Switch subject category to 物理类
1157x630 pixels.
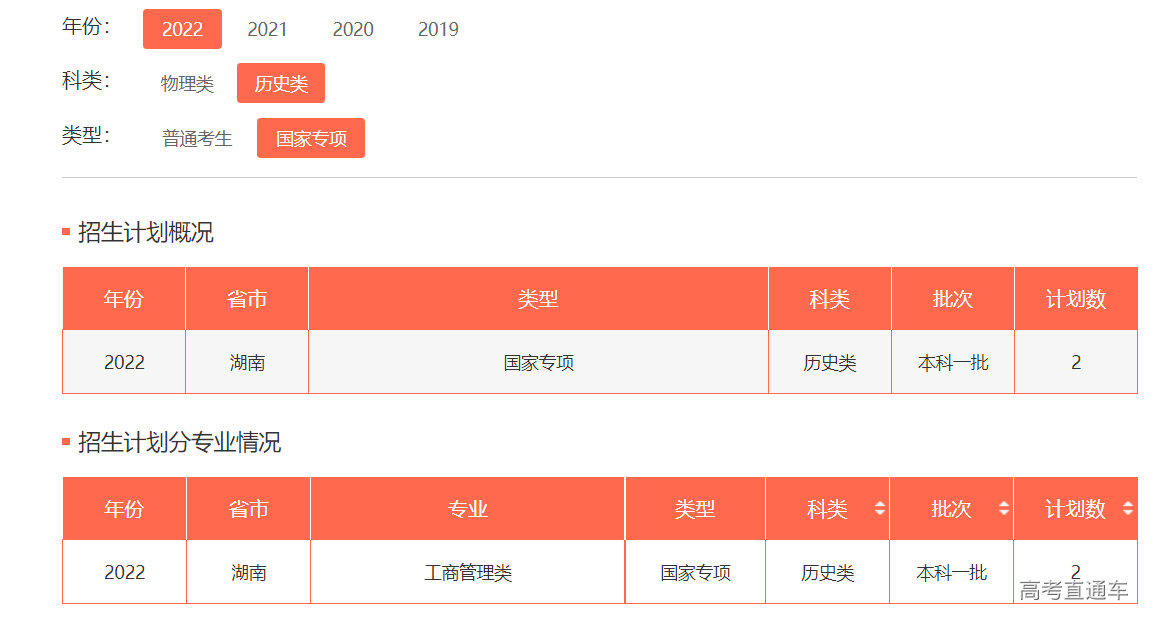(187, 84)
